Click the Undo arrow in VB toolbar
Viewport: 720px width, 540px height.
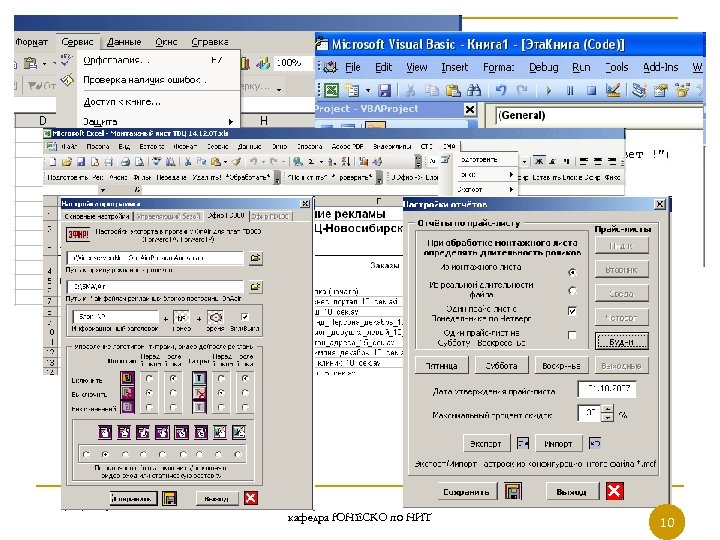(501, 90)
